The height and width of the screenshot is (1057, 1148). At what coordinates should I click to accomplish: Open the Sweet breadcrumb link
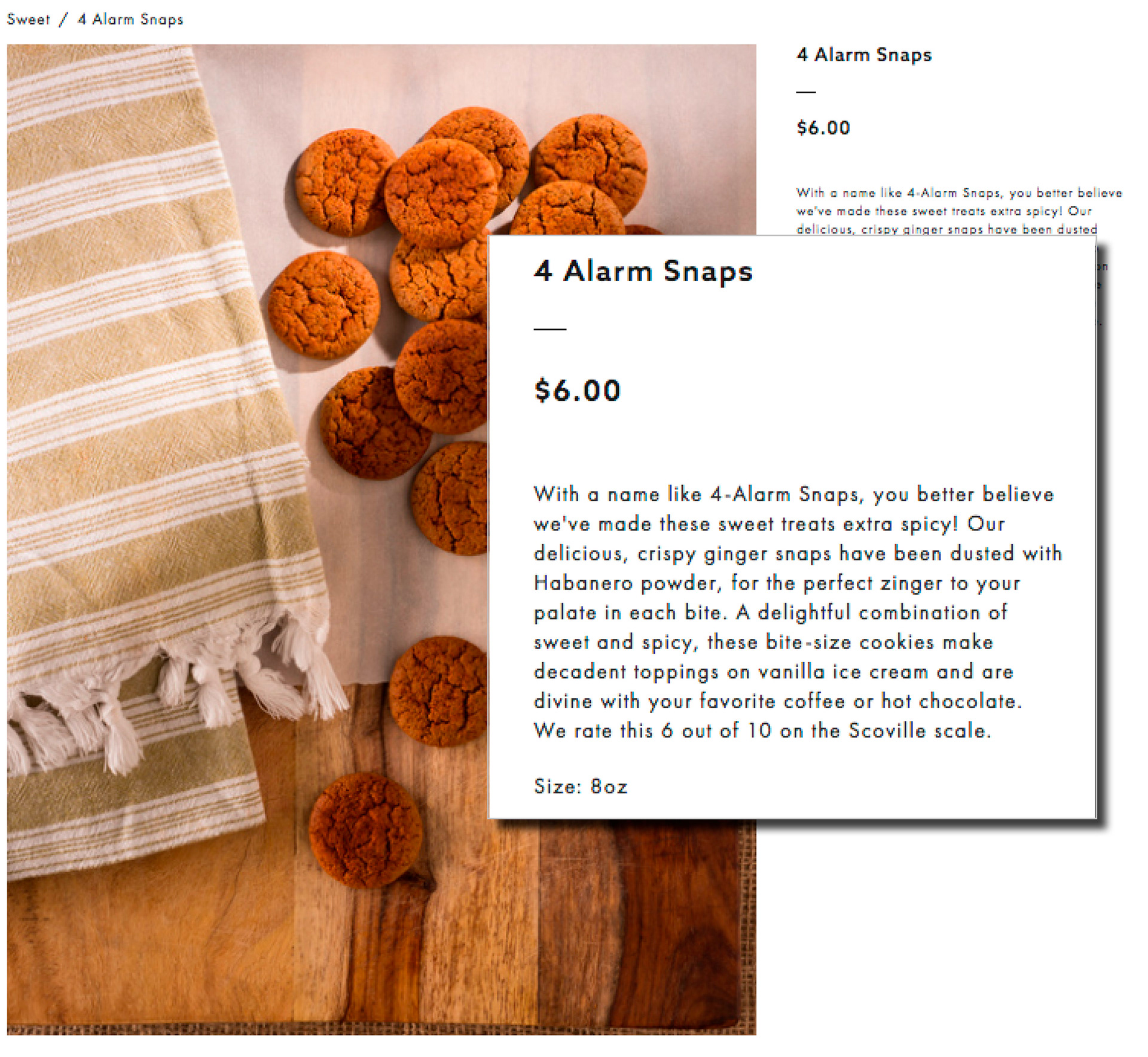tap(28, 19)
